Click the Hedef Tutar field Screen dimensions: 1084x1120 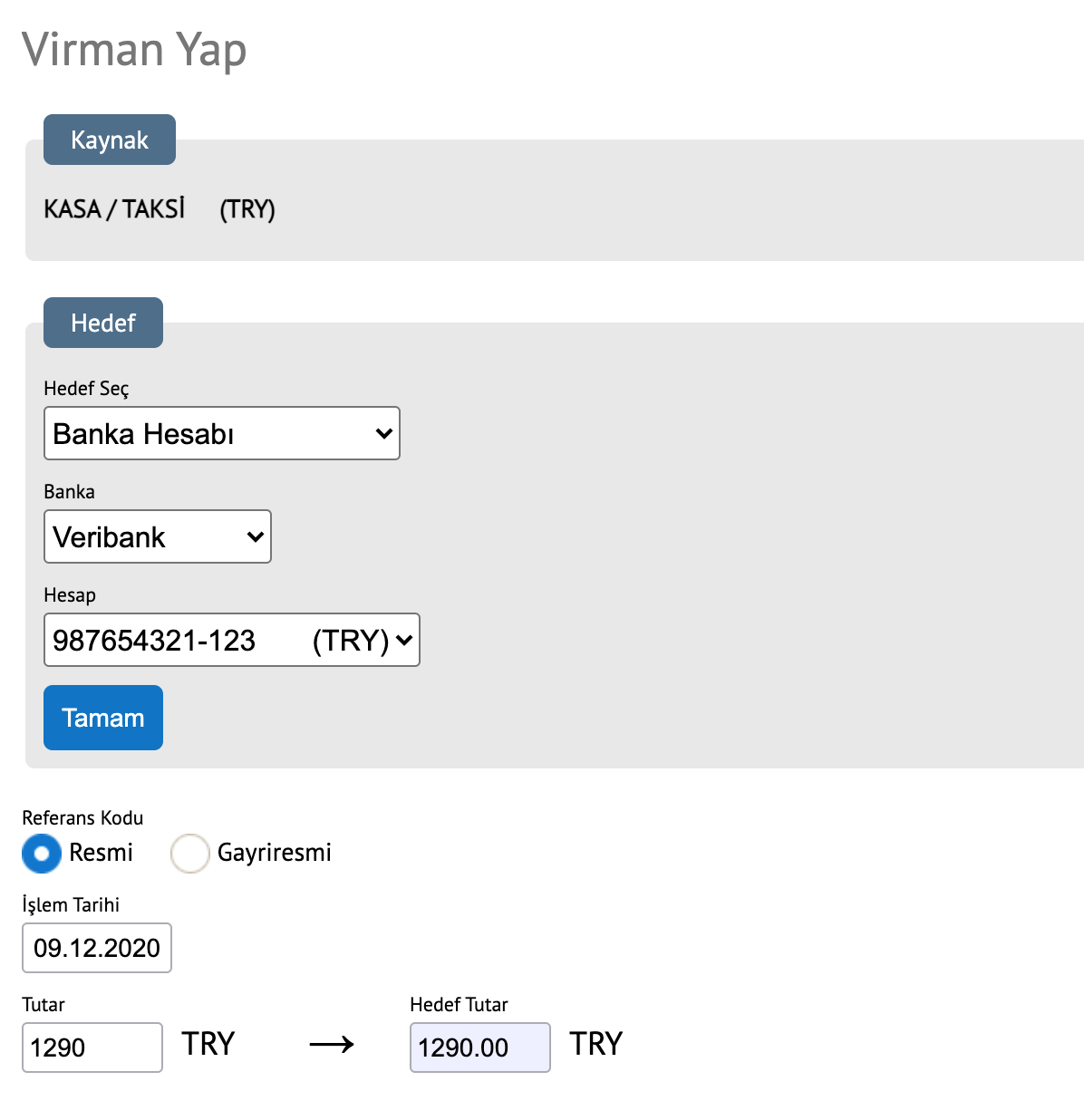click(480, 1048)
